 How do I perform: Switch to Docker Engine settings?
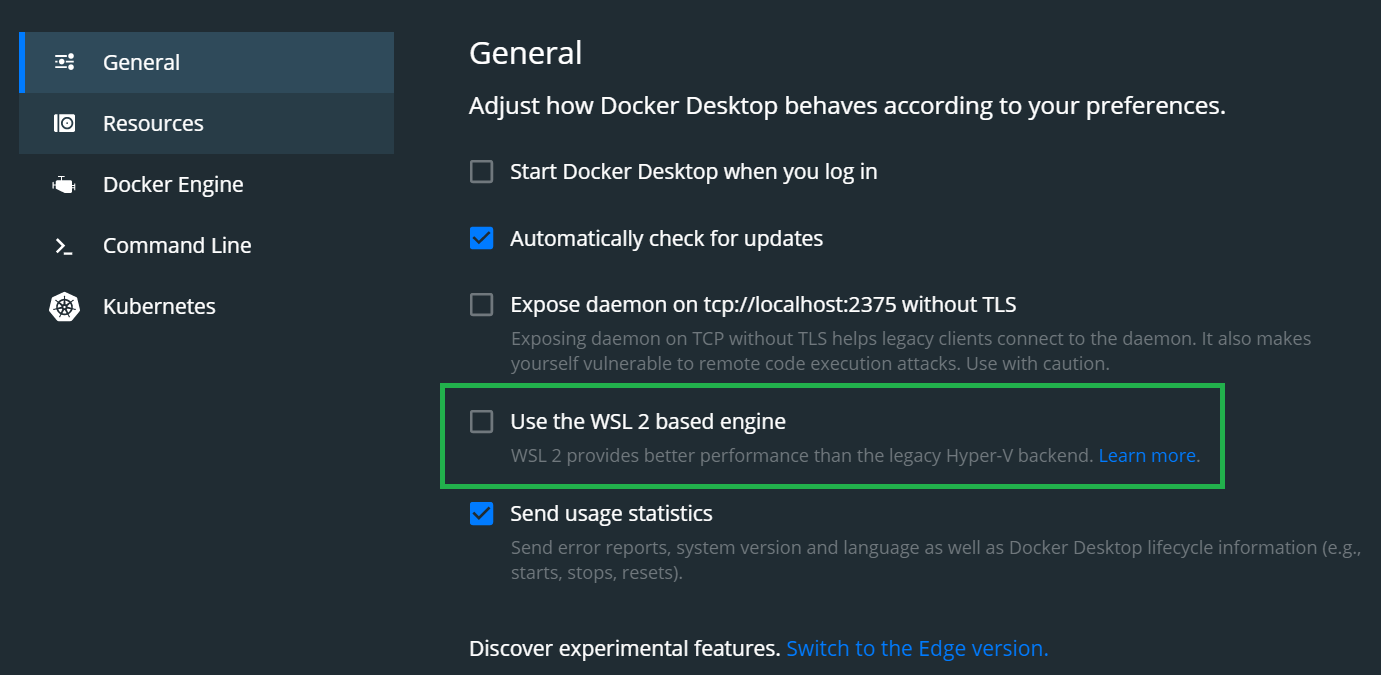tap(173, 184)
